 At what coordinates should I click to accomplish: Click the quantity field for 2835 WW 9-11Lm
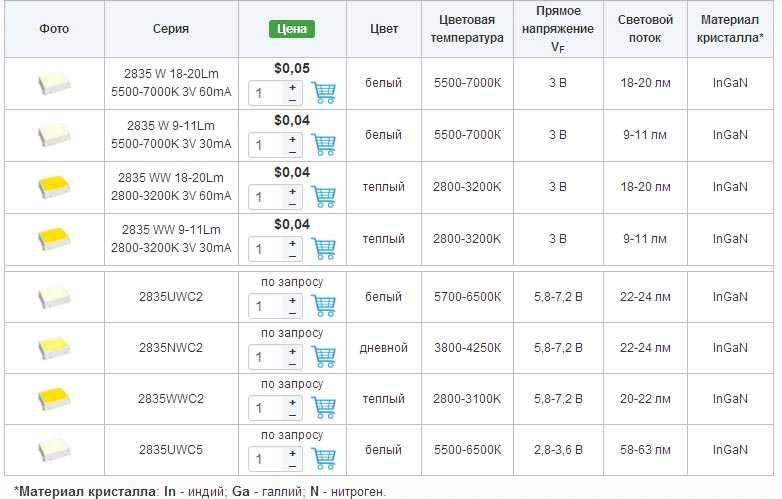point(268,249)
